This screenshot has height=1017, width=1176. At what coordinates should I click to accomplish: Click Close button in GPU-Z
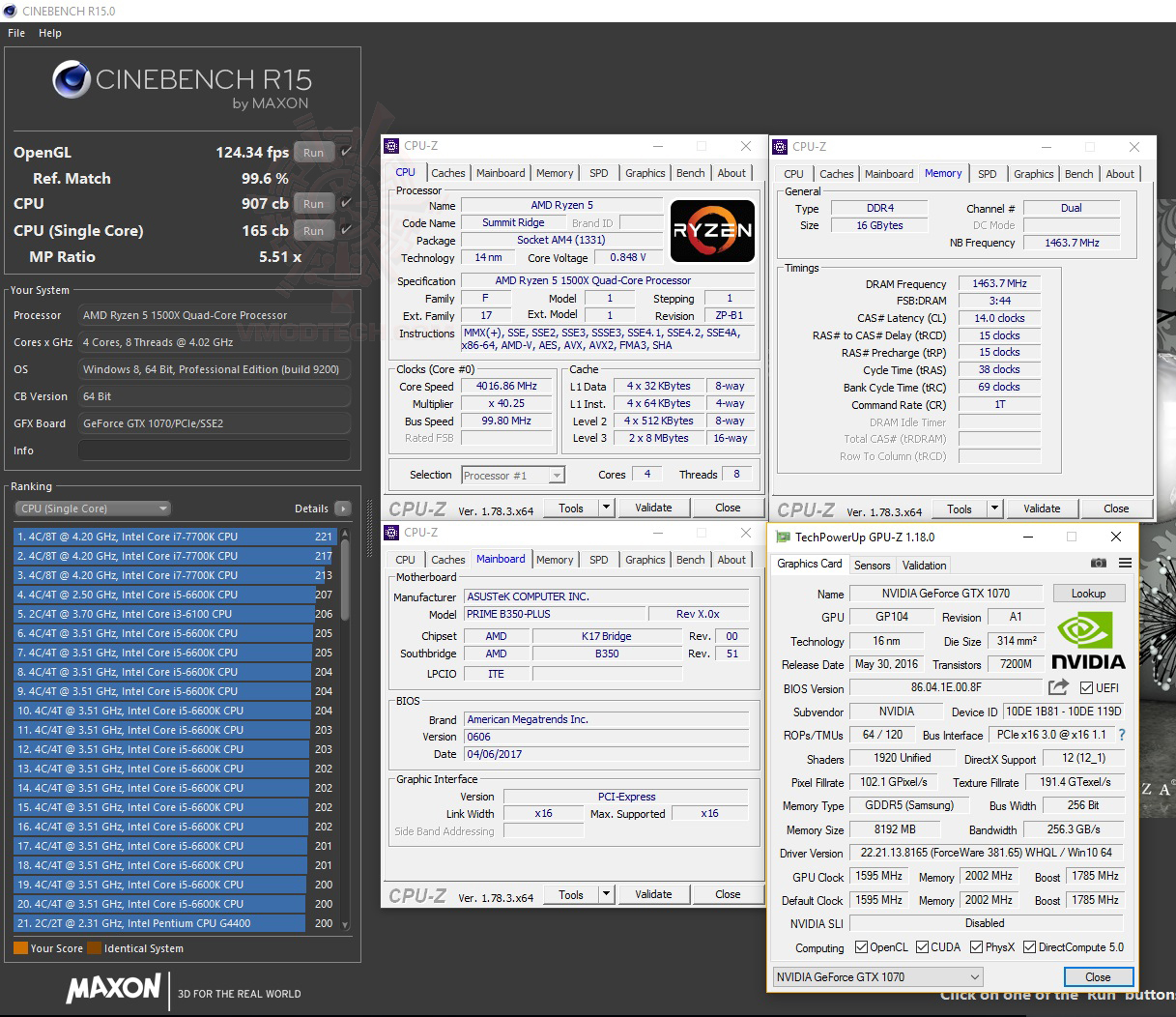tap(1098, 977)
